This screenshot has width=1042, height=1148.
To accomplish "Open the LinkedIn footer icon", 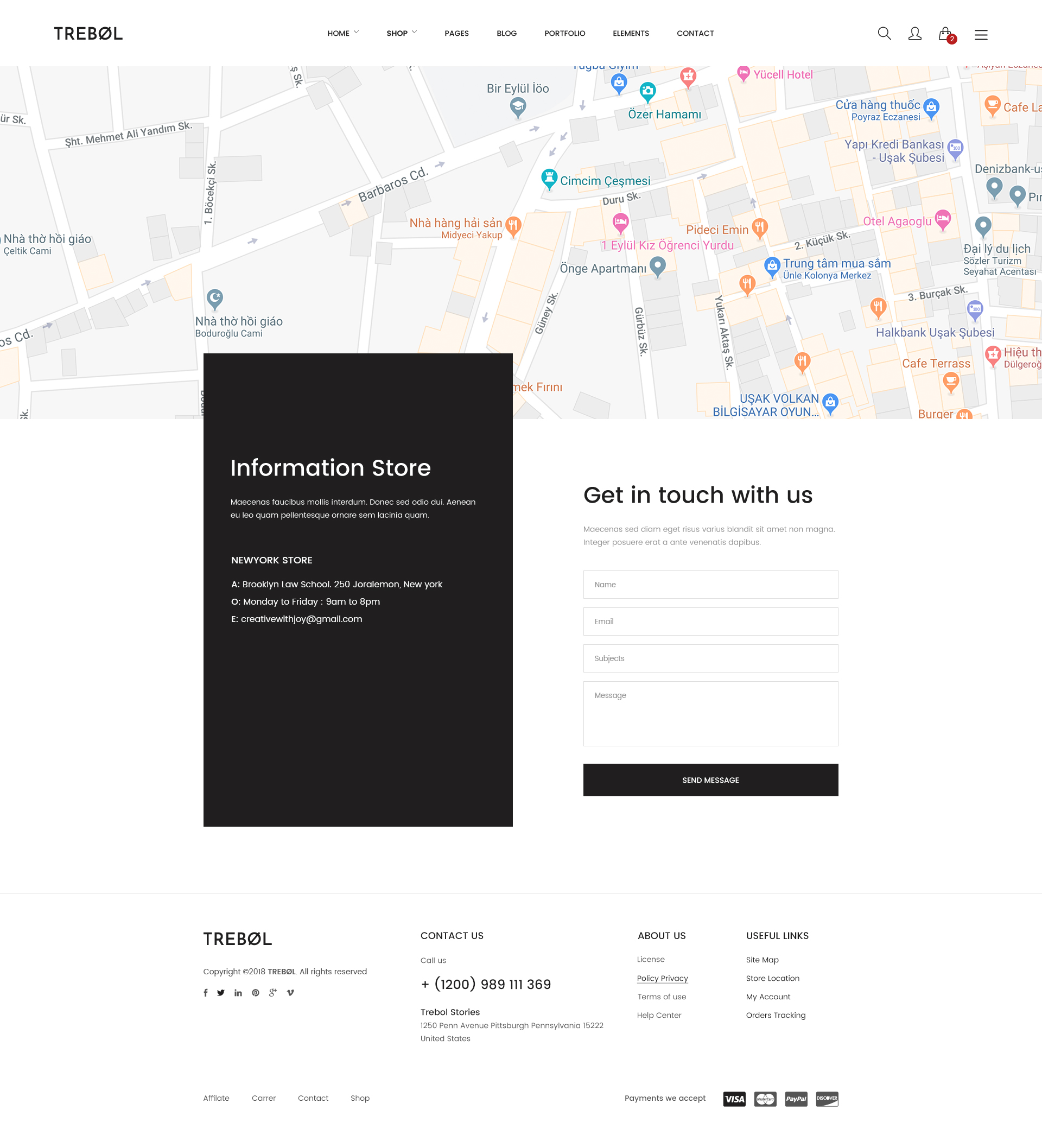I will [238, 993].
